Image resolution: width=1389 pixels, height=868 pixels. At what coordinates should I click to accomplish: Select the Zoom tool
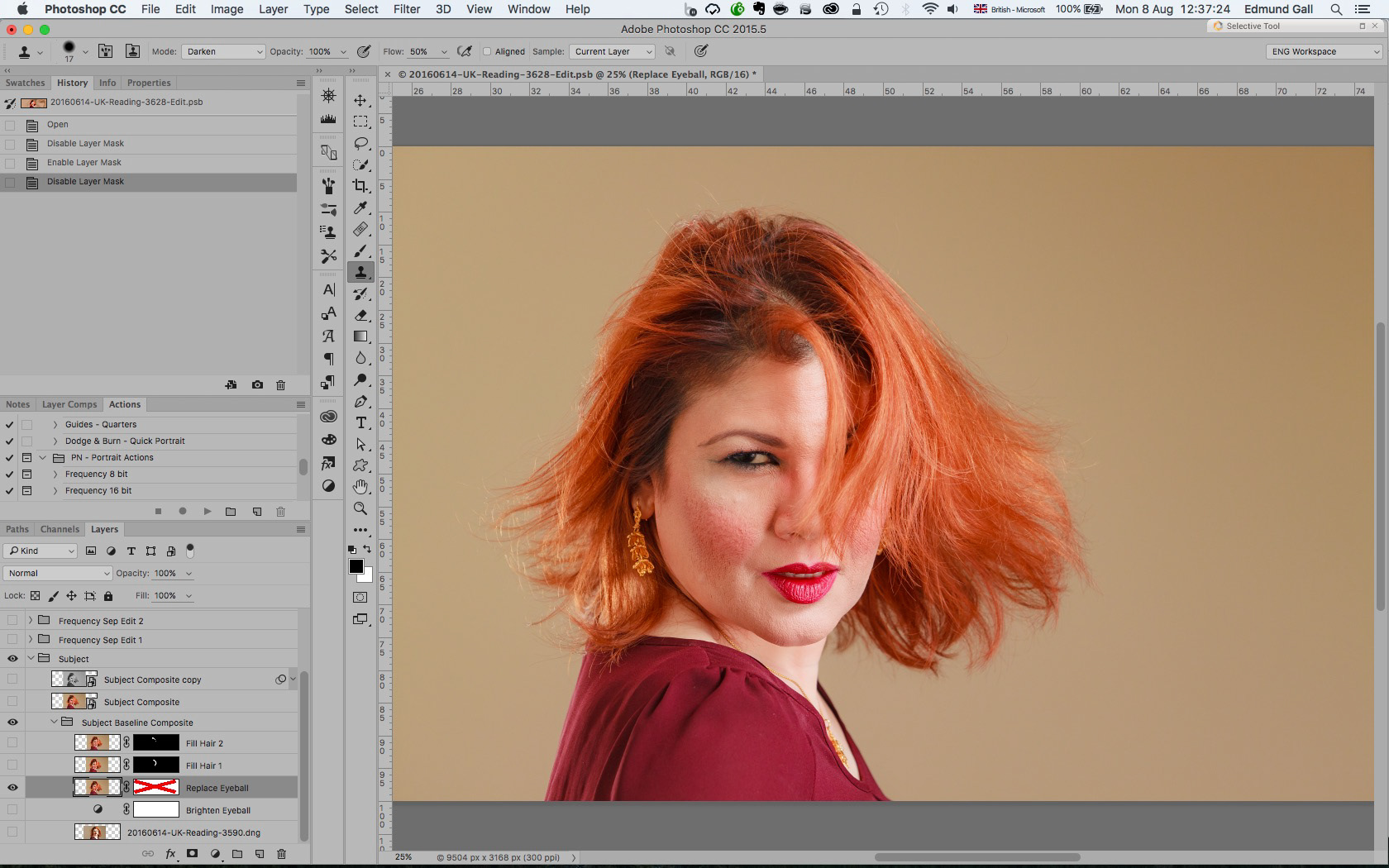pos(360,508)
